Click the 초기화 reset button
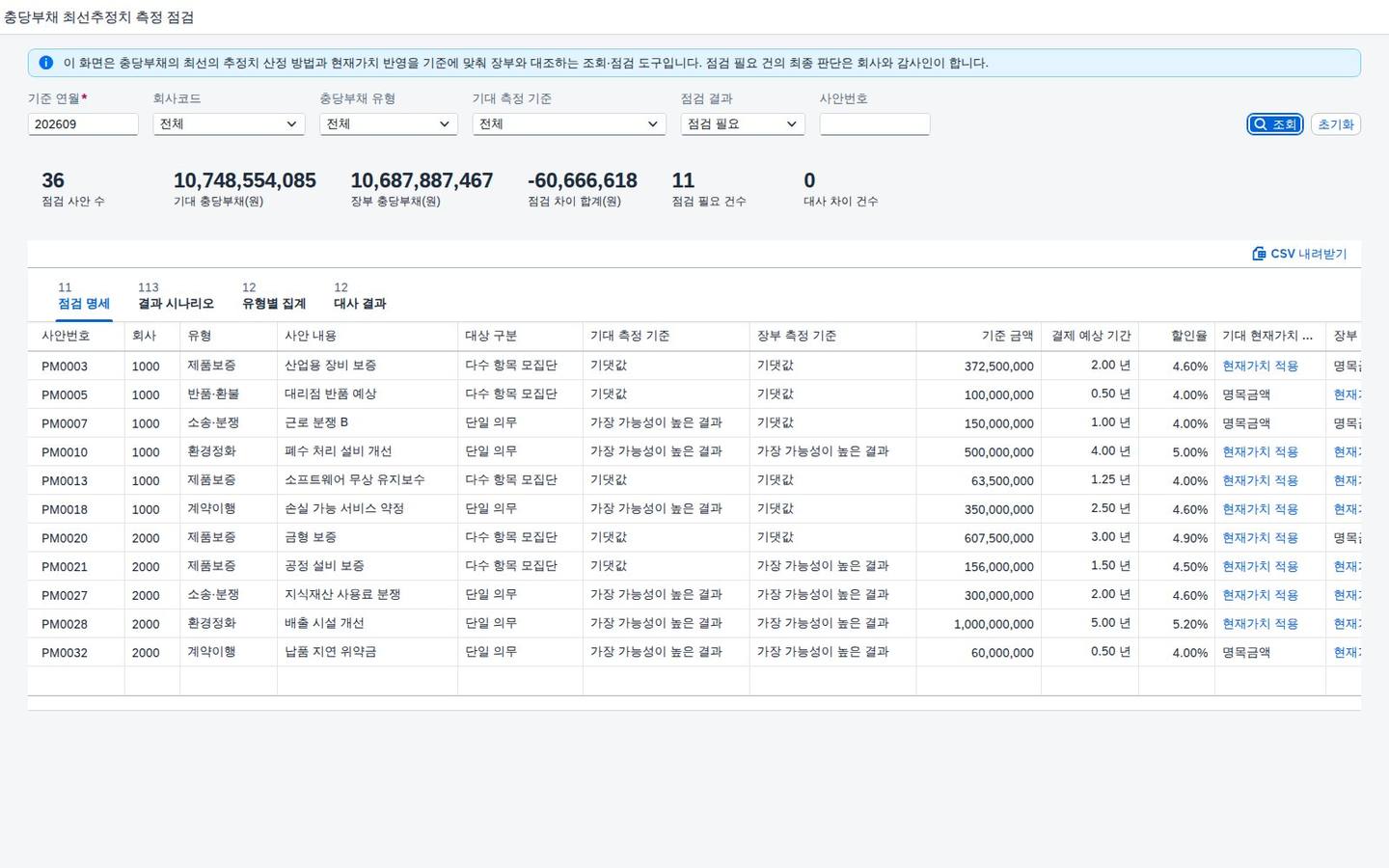 1336,124
